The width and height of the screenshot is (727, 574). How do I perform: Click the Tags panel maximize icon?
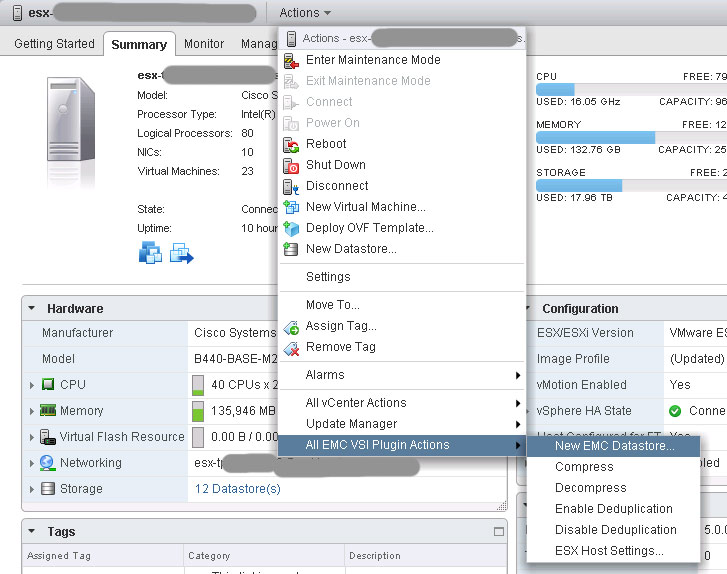[x=499, y=532]
